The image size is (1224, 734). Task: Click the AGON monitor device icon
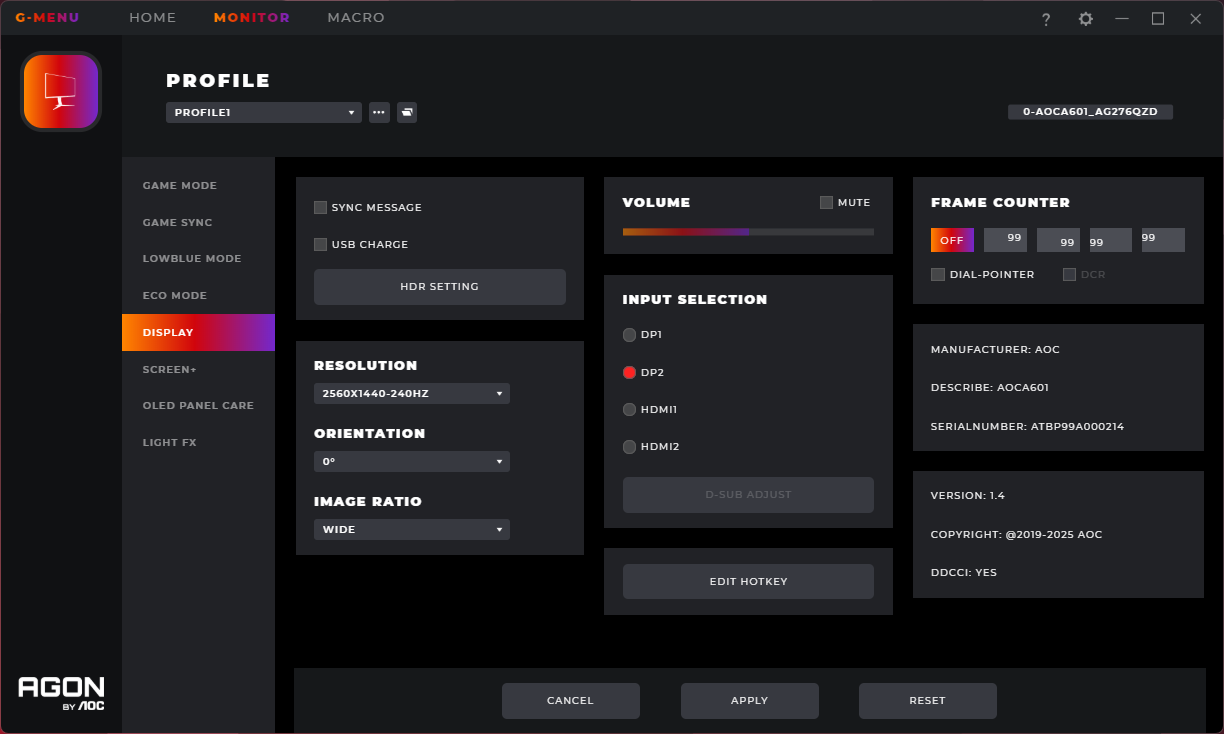(x=61, y=91)
